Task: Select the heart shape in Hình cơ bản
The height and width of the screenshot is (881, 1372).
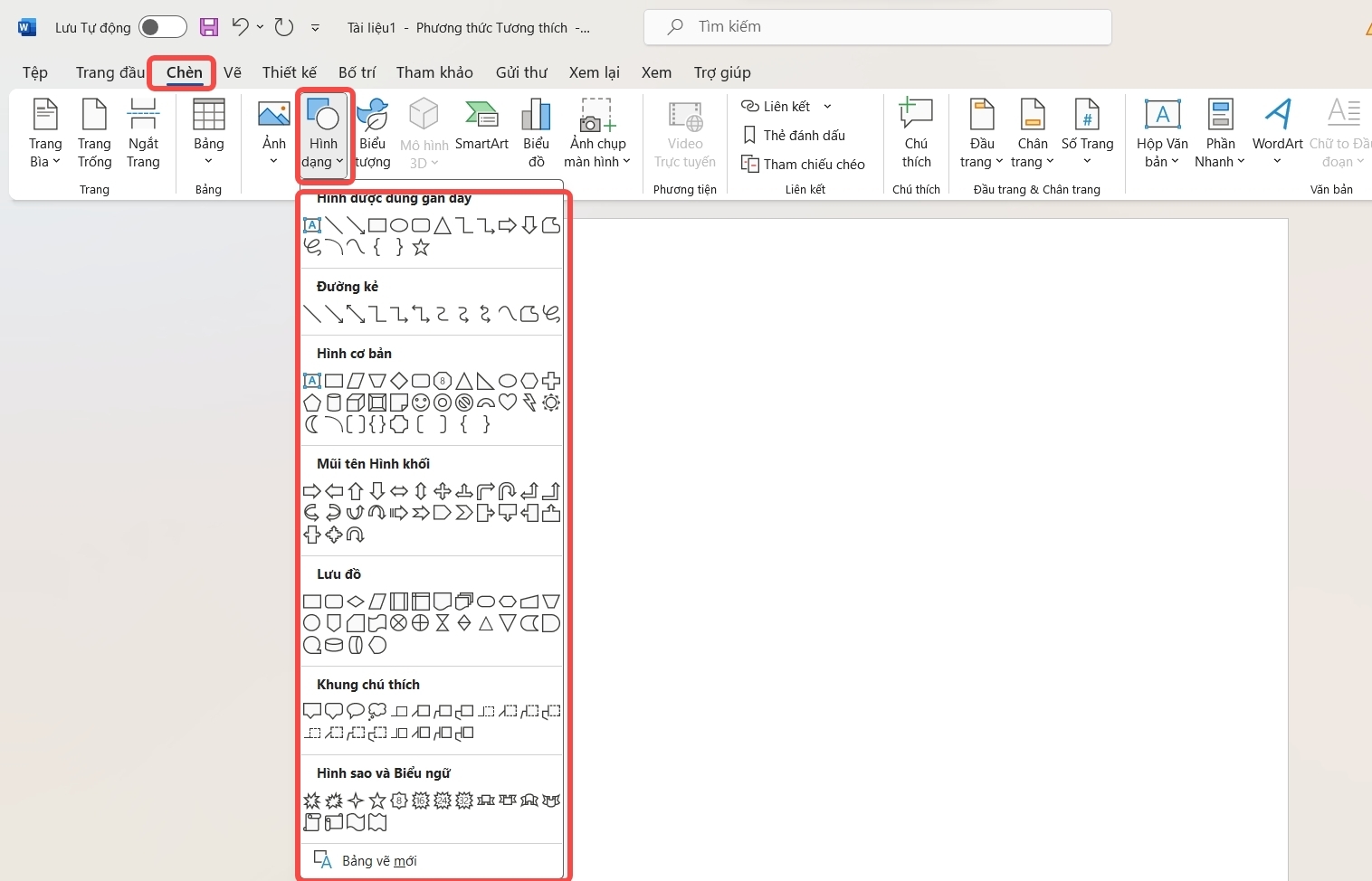Action: [508, 403]
